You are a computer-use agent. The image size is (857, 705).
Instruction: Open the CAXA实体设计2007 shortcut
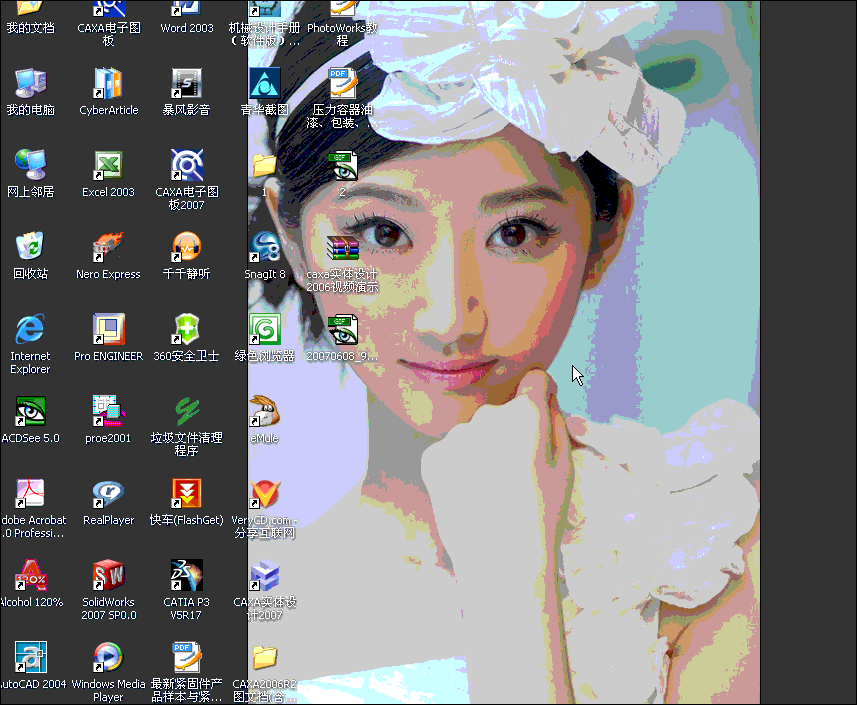coord(265,575)
